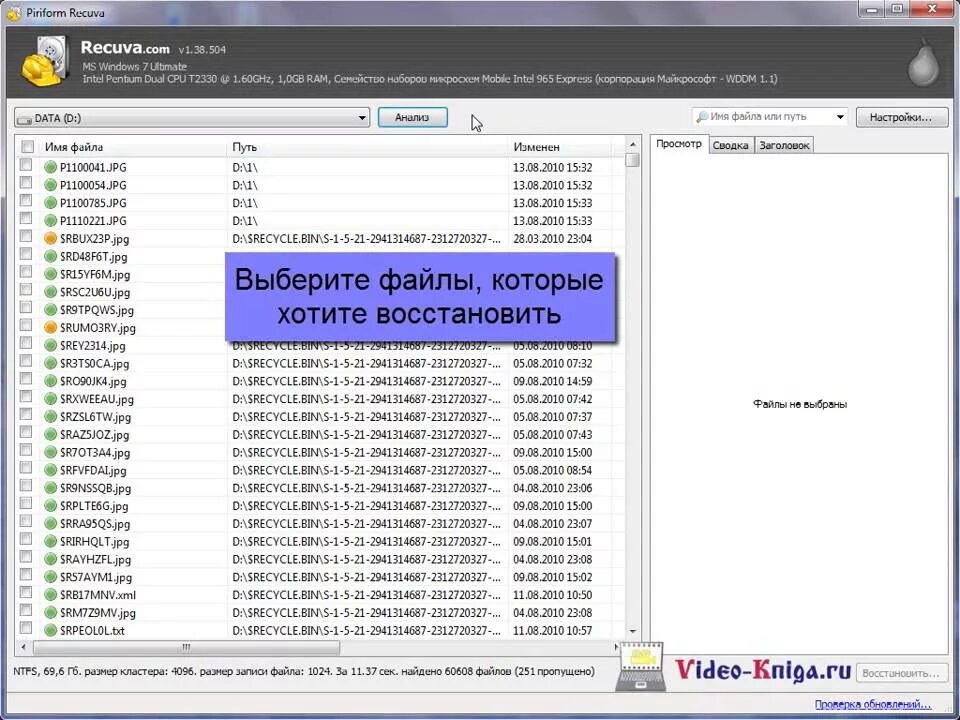The image size is (960, 720).
Task: Select the file row $RAZ5JOZ.jpg
Action: 321,435
